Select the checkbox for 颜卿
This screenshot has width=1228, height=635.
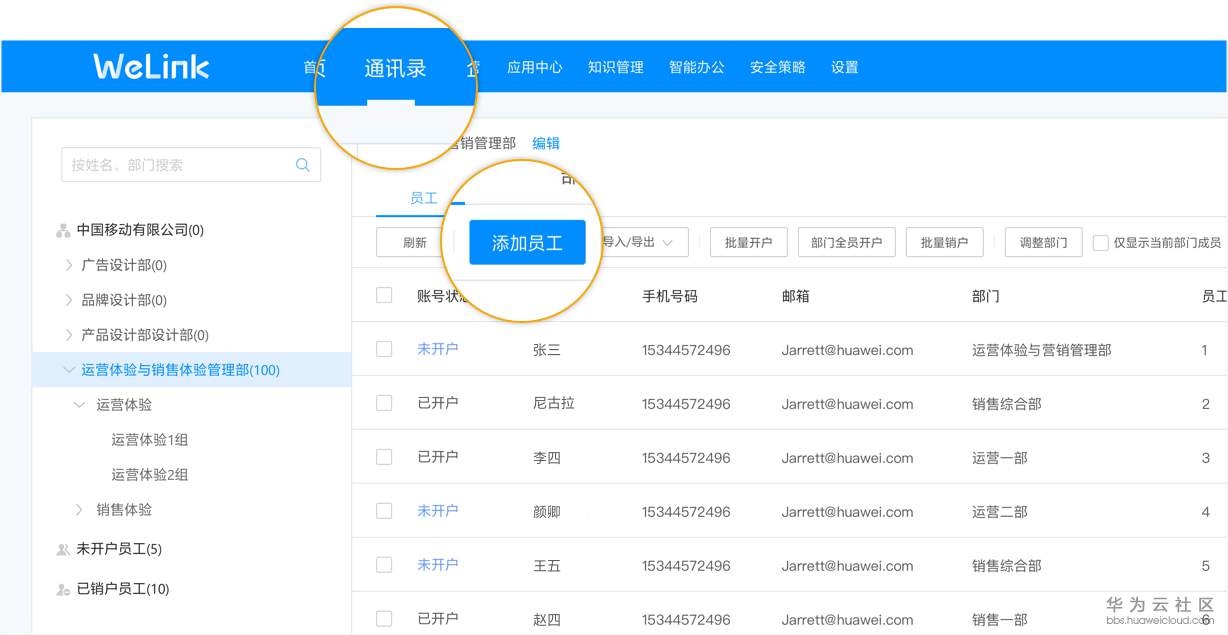[x=384, y=511]
